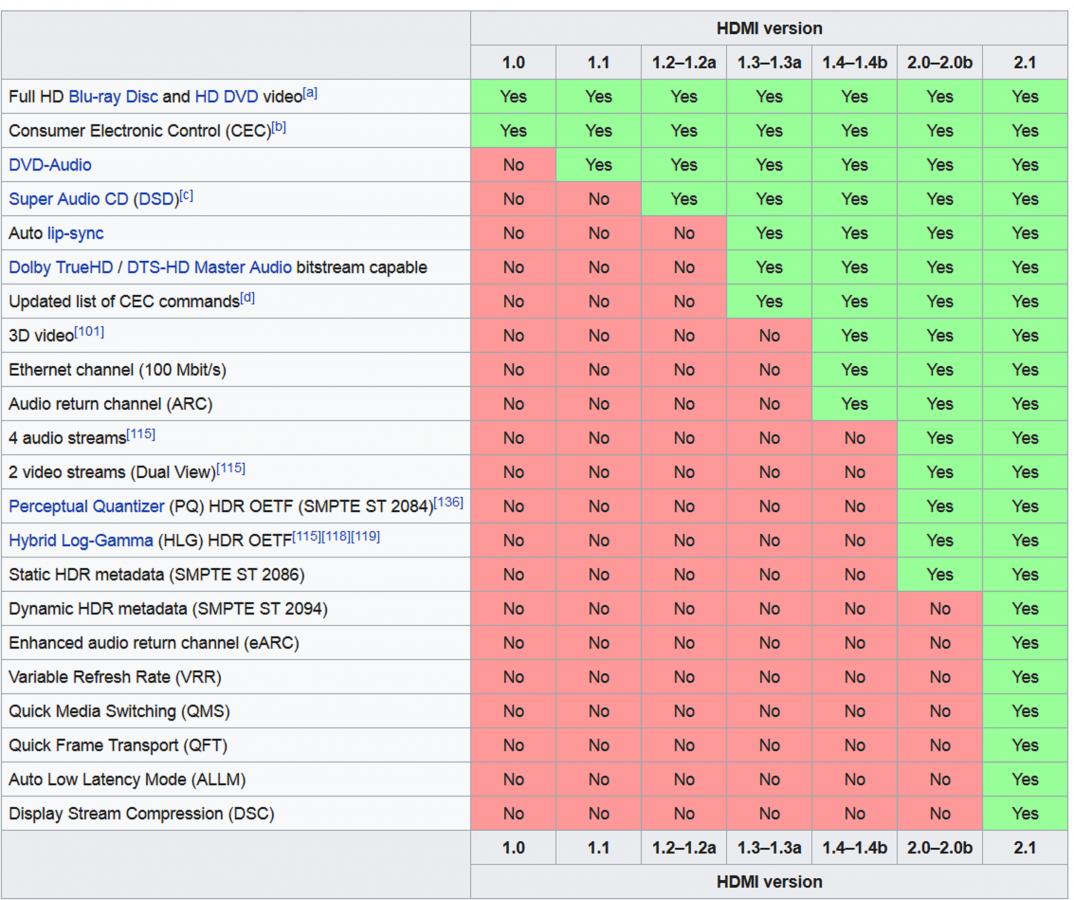Select the top '1.3–1.3a' column header
The width and height of the screenshot is (1074, 900).
click(769, 63)
